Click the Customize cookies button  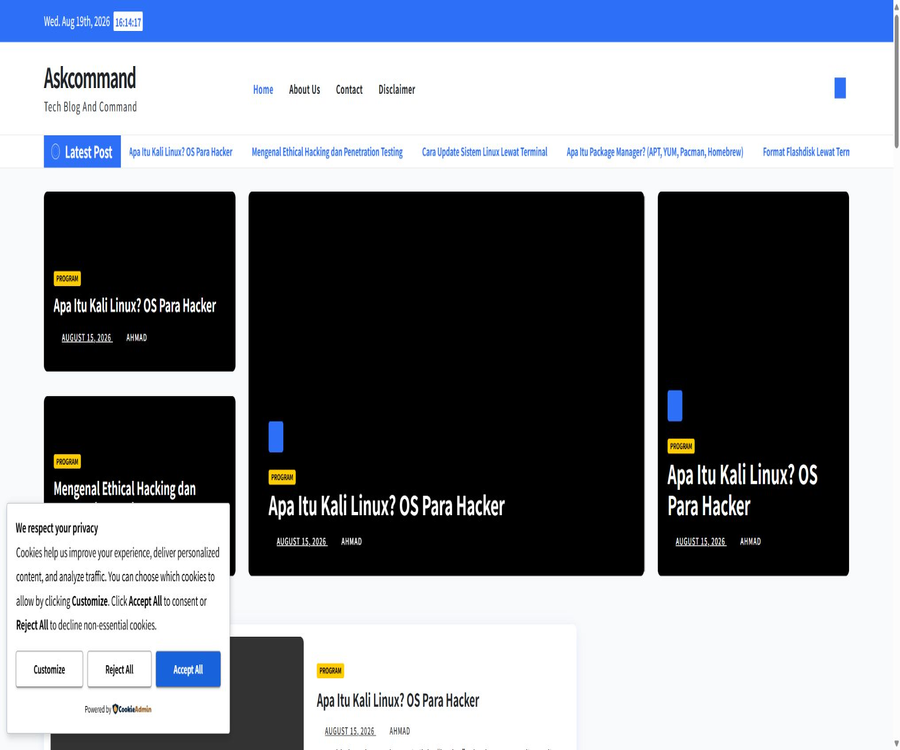(49, 669)
